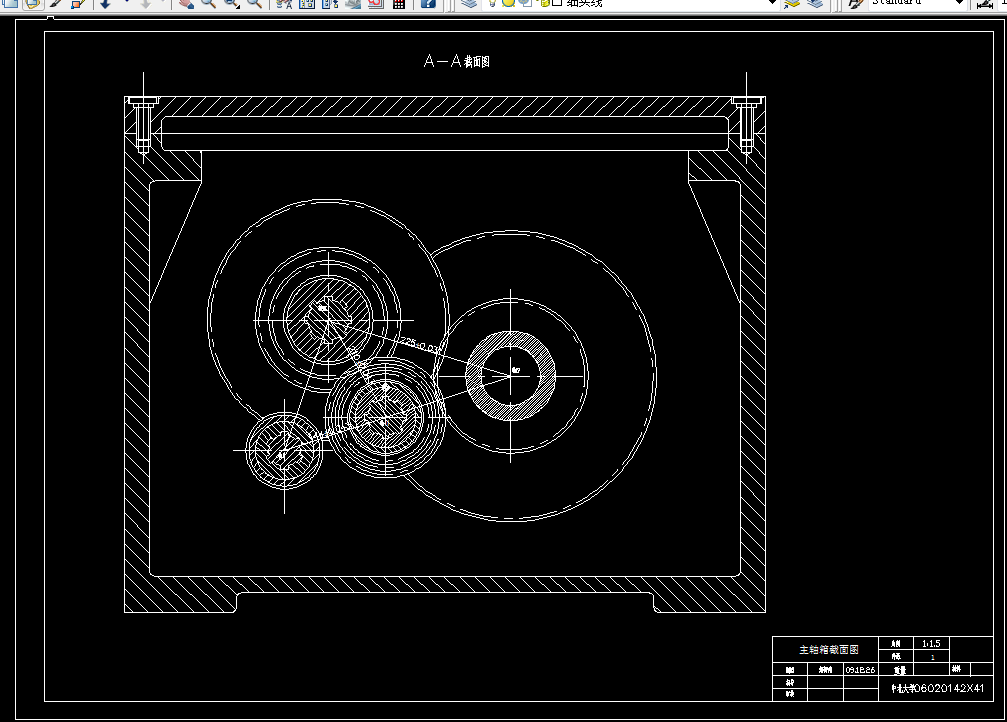Select the scale value 1:1.5 cell

(x=931, y=643)
